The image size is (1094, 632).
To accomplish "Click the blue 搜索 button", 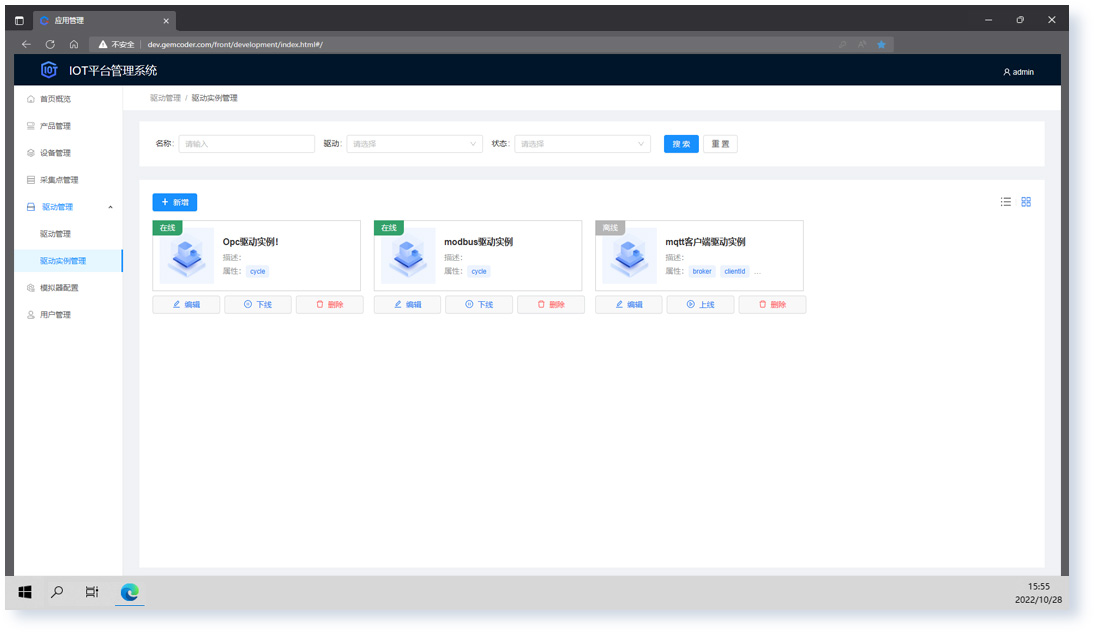I will click(681, 144).
